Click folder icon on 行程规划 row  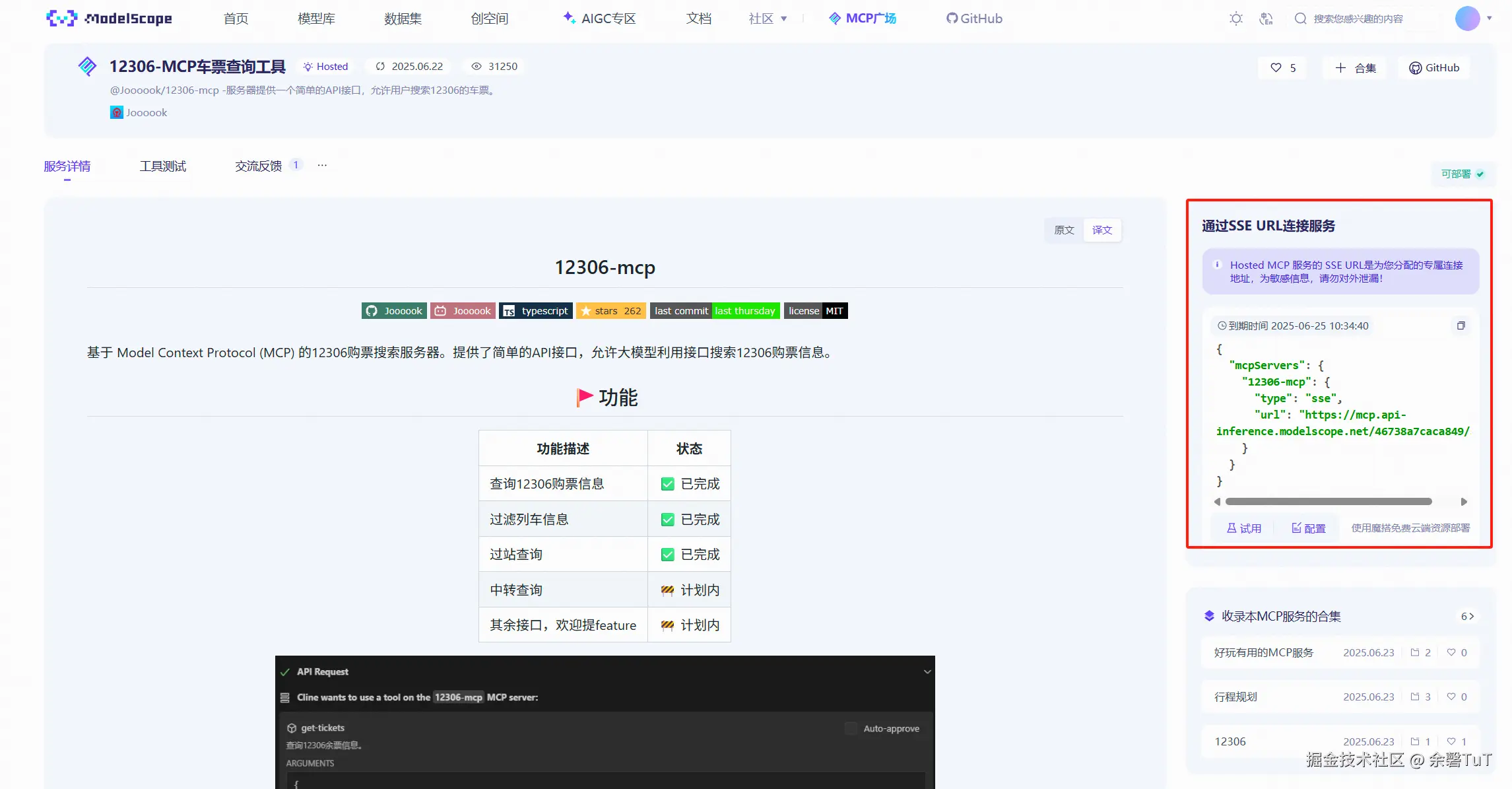tap(1415, 697)
